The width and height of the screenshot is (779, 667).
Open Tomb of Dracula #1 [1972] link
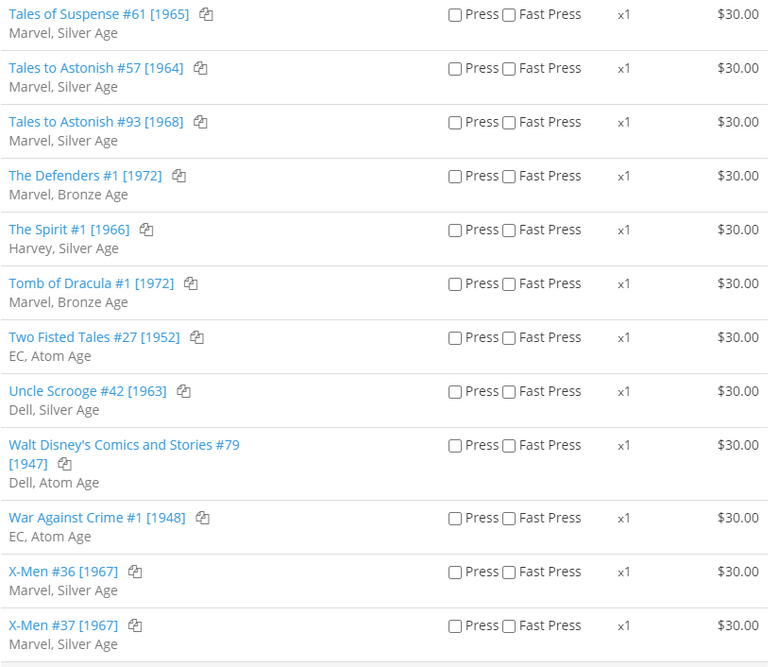(91, 284)
